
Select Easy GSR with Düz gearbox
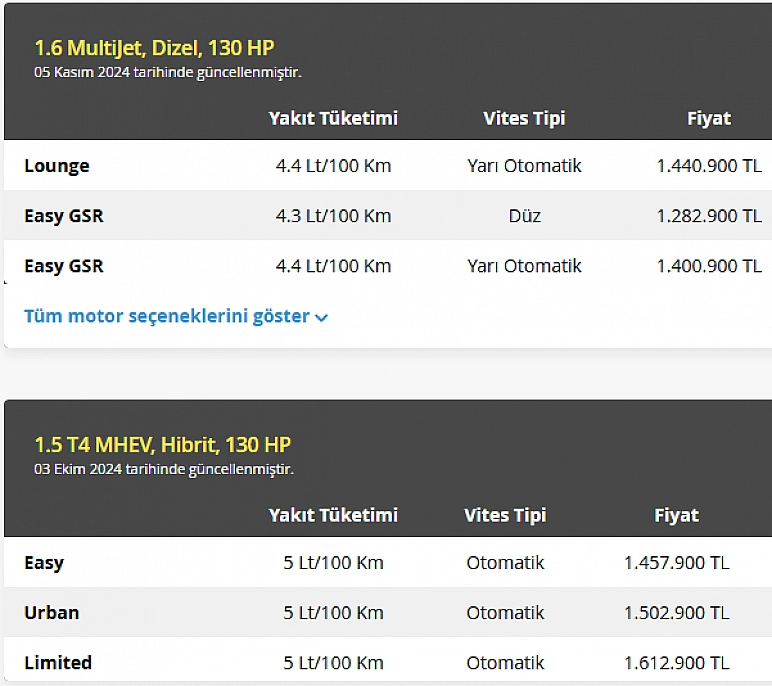click(x=388, y=216)
